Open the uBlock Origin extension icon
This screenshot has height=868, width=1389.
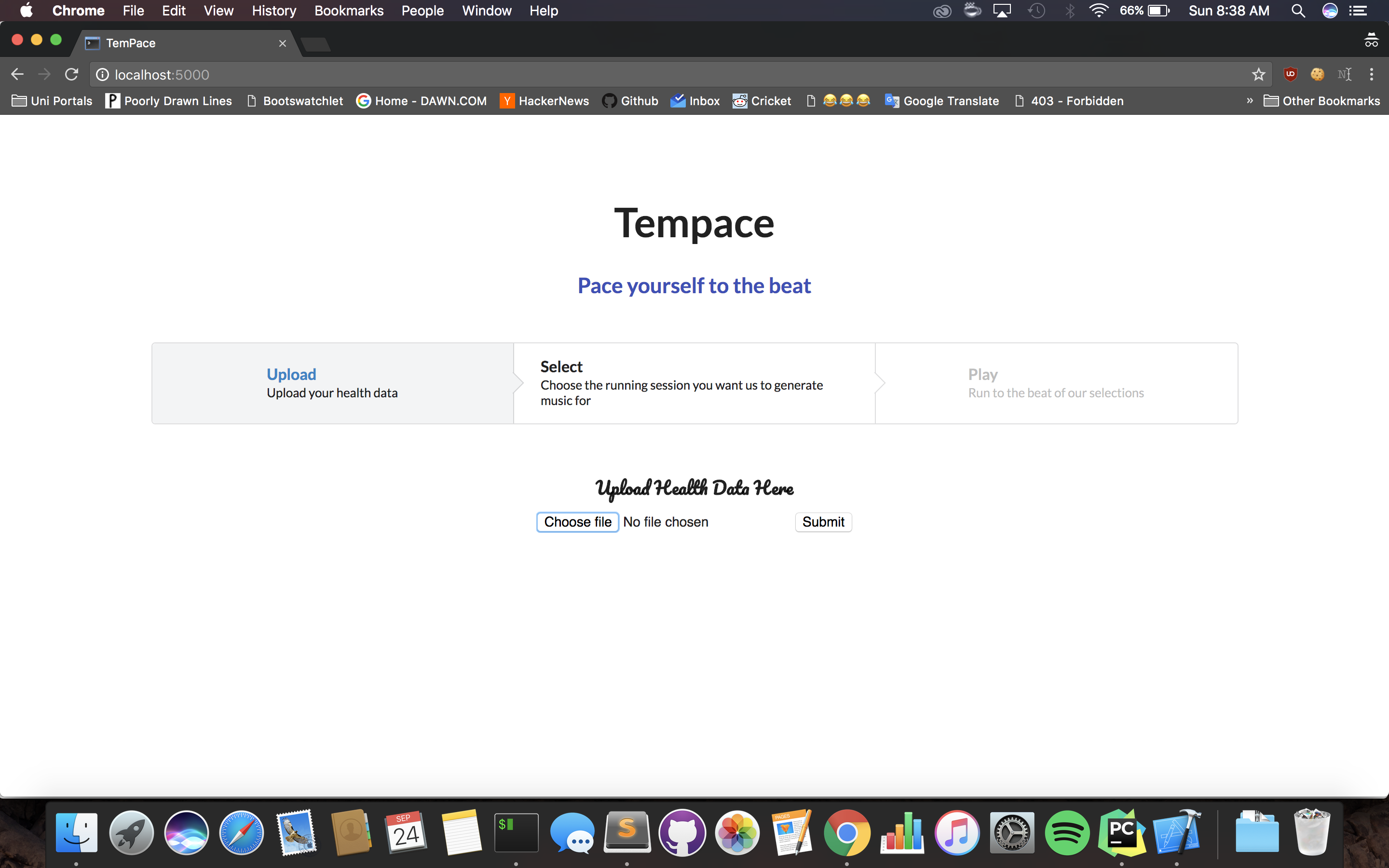coord(1290,75)
